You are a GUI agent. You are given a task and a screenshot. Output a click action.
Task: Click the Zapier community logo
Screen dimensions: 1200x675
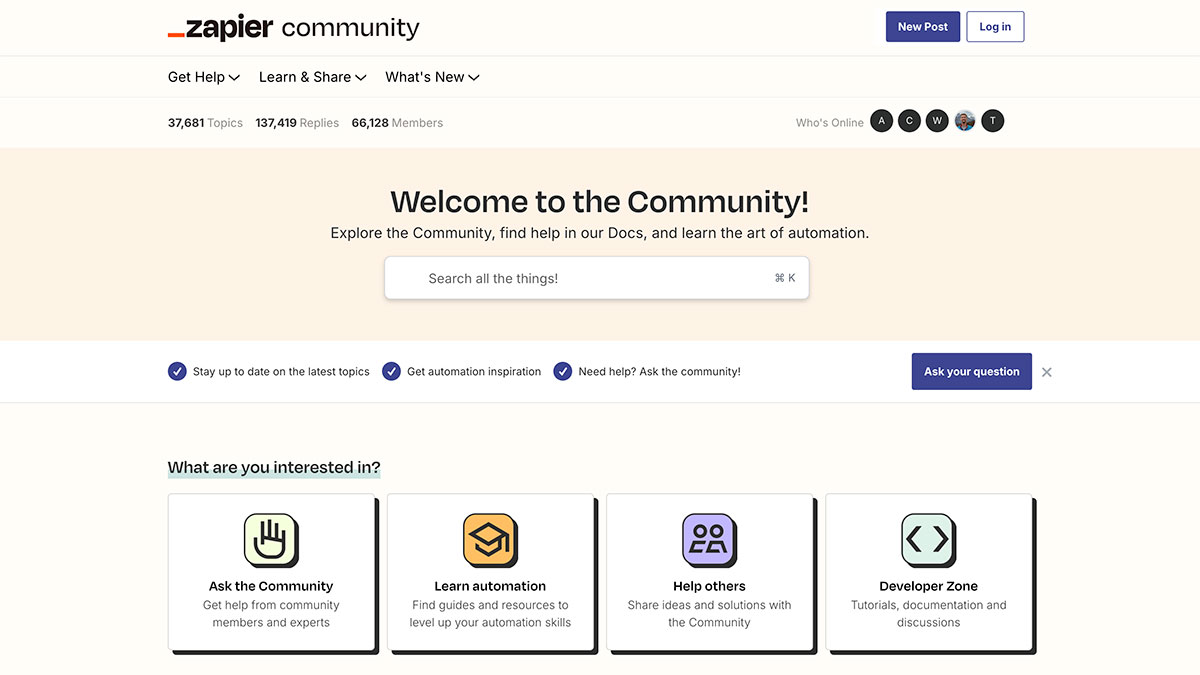point(293,27)
